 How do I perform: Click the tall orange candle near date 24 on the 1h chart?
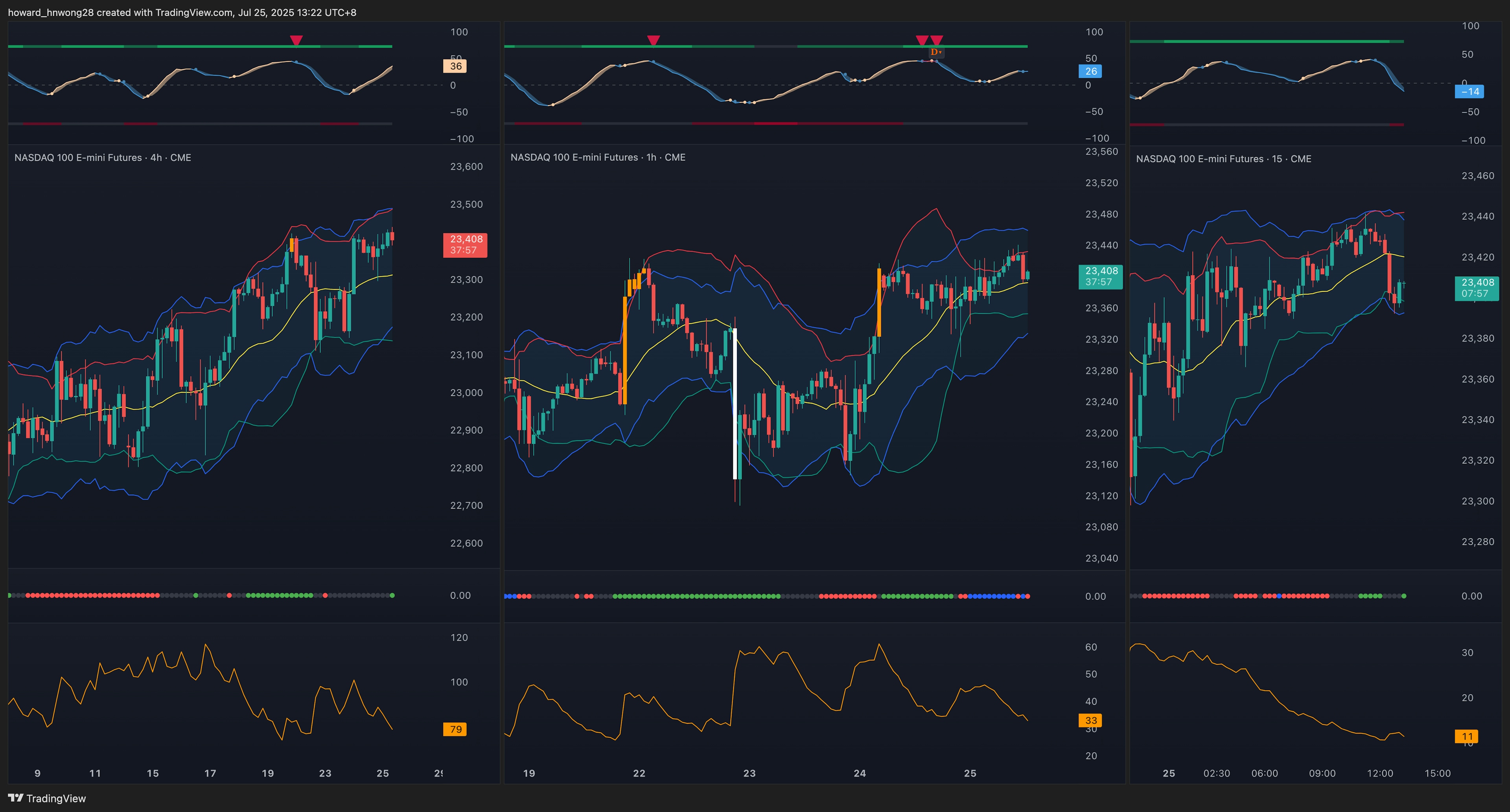point(879,302)
